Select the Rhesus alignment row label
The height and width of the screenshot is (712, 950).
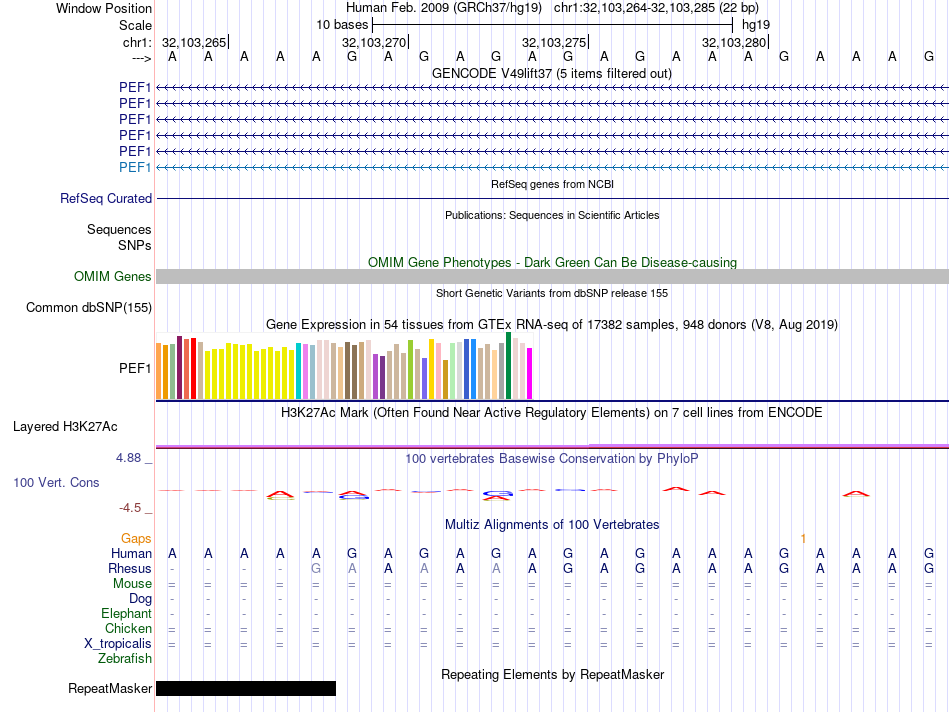pyautogui.click(x=130, y=568)
